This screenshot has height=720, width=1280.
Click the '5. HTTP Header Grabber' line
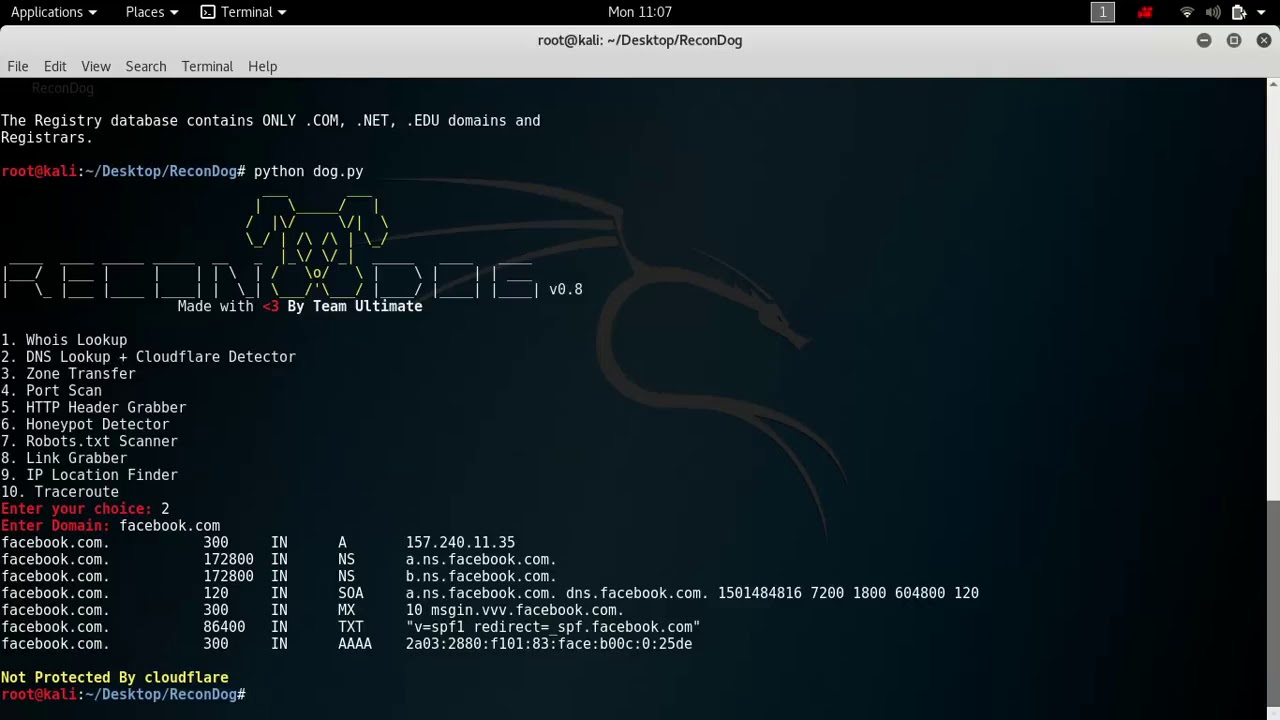(93, 408)
